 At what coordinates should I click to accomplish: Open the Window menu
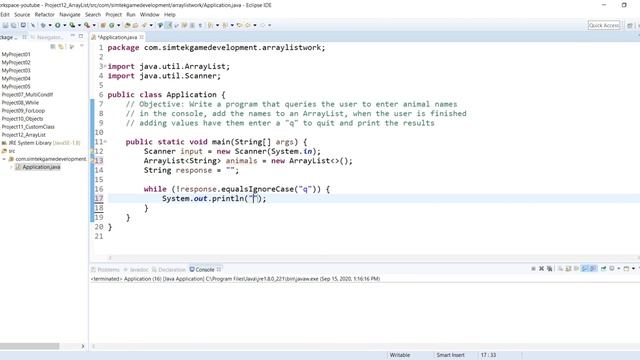[149, 14]
